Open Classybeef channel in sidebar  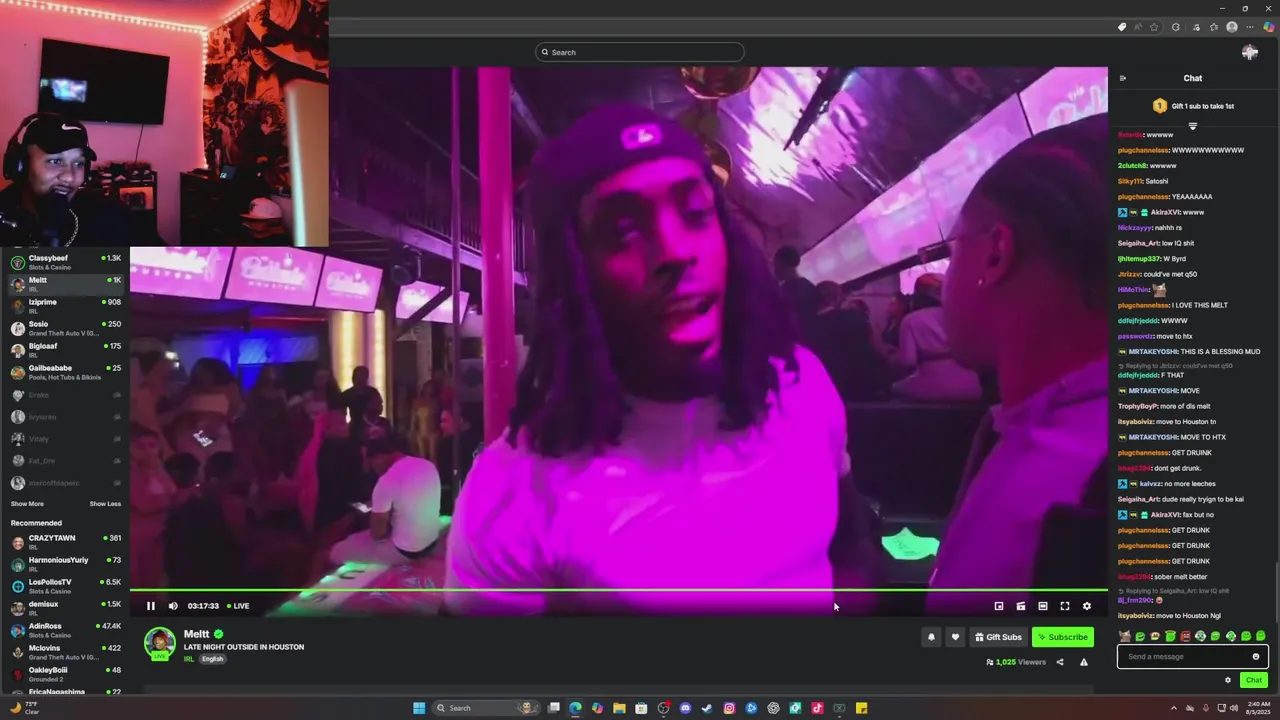[65, 262]
